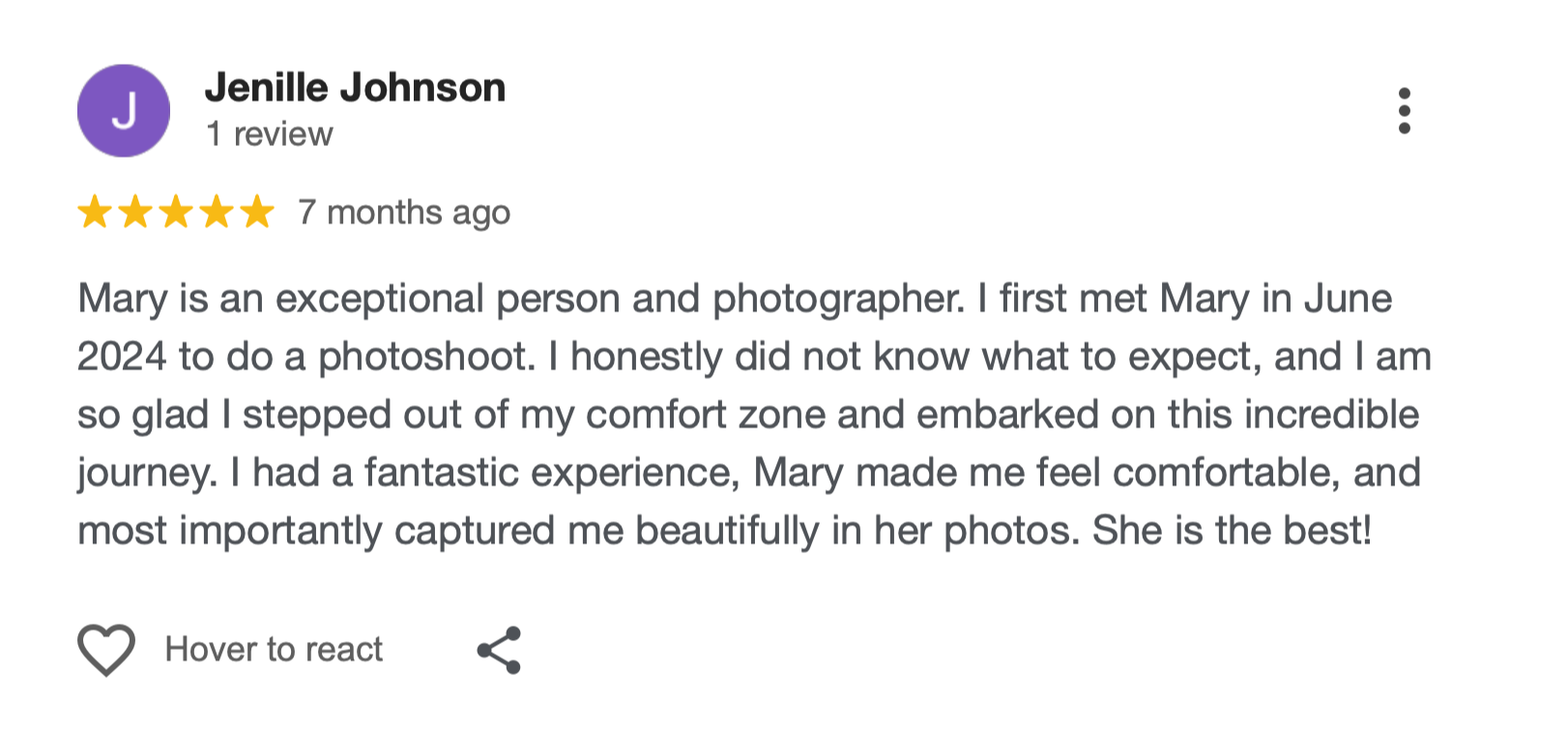
Task: Click the purple J profile avatar
Action: click(124, 111)
